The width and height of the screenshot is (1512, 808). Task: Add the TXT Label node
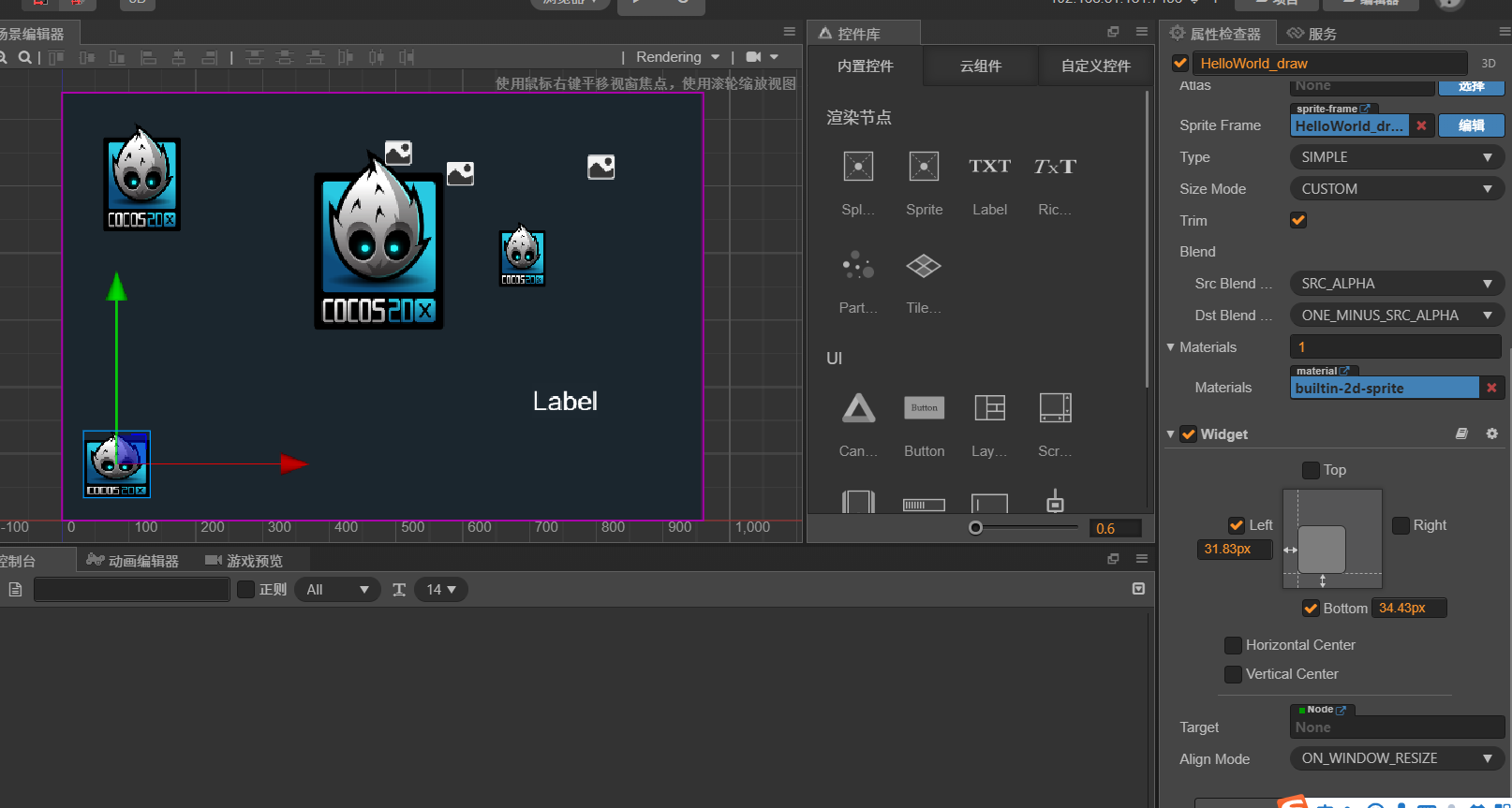[989, 167]
